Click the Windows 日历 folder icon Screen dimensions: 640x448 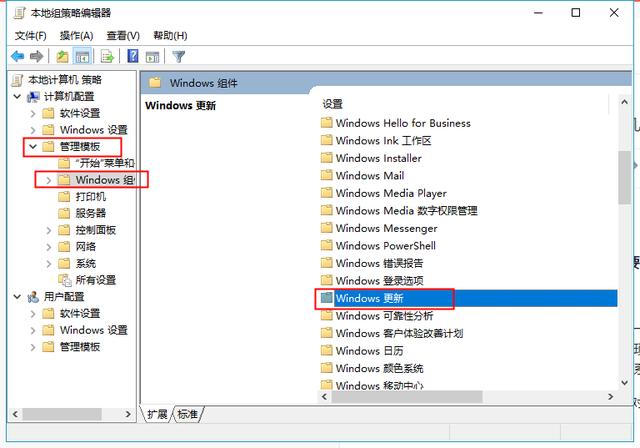point(327,350)
